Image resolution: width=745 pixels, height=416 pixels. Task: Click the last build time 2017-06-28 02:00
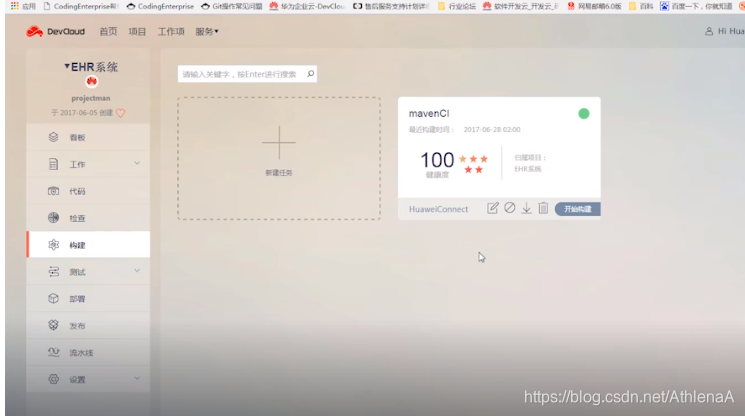[x=492, y=130]
